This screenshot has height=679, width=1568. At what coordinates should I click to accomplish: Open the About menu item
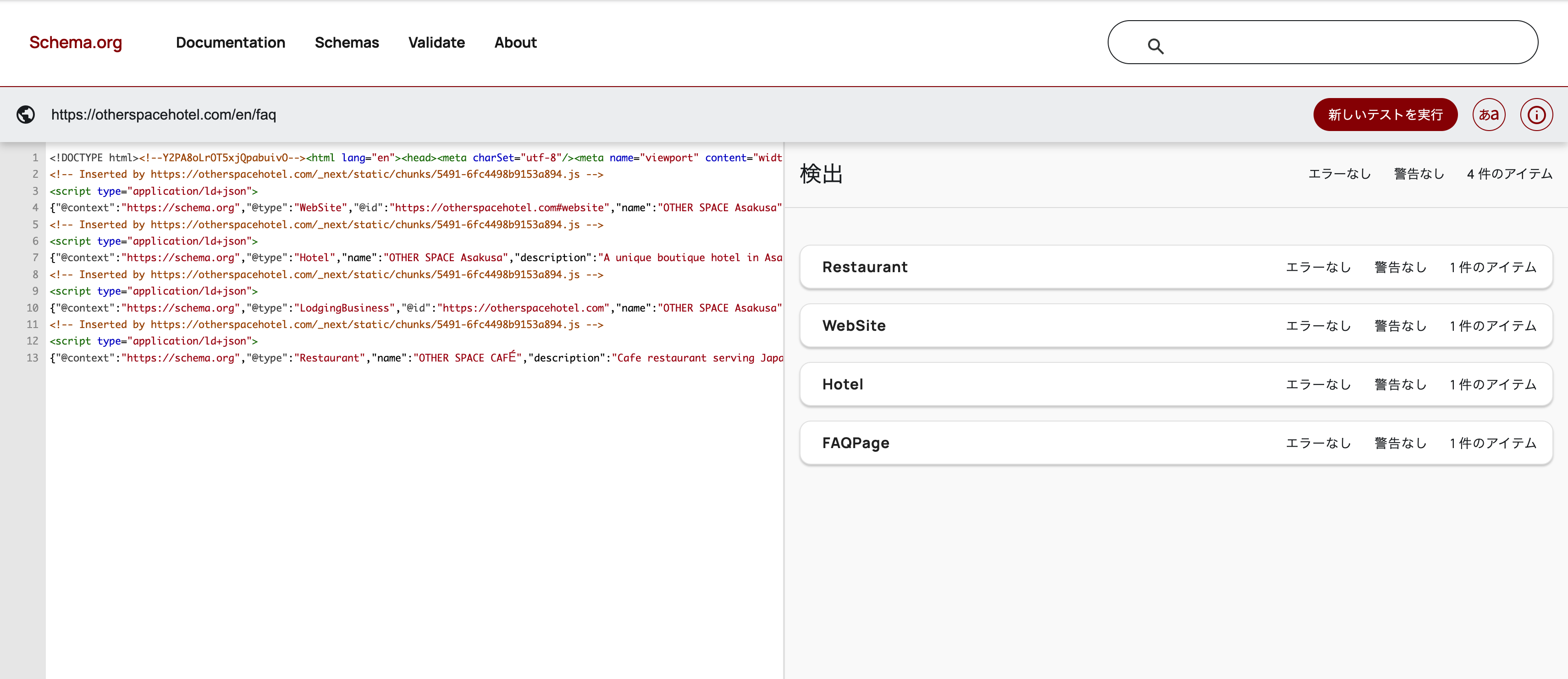pyautogui.click(x=515, y=43)
